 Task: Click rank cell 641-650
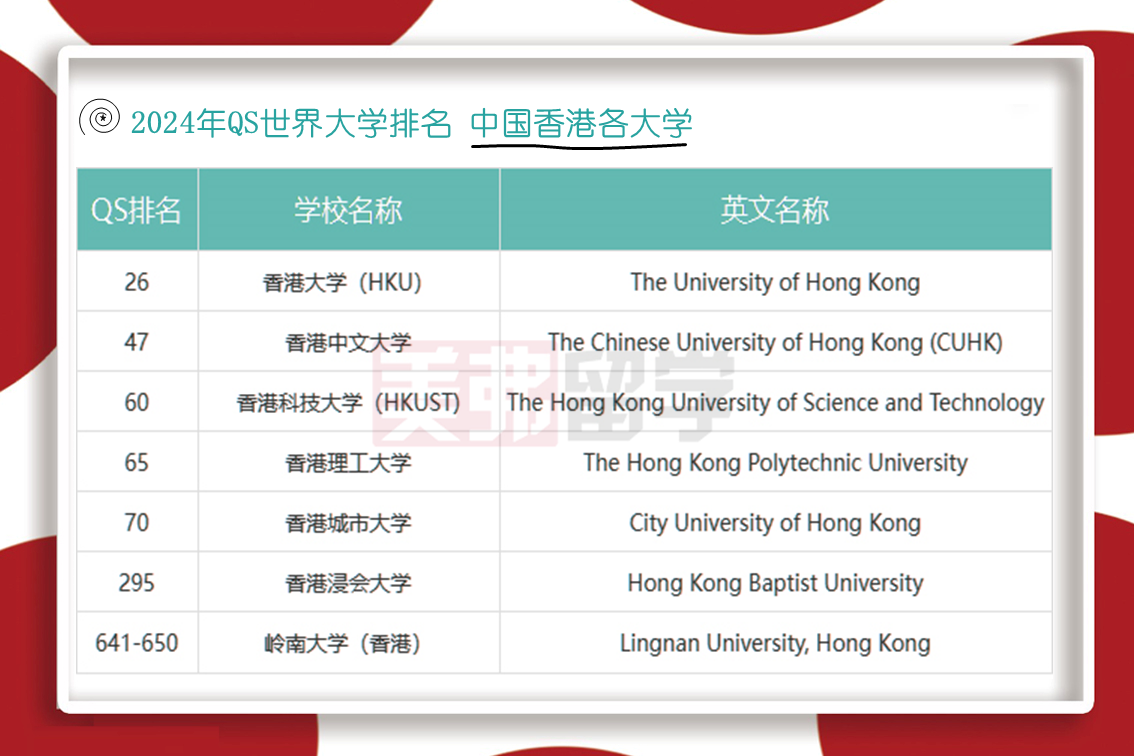pos(137,642)
